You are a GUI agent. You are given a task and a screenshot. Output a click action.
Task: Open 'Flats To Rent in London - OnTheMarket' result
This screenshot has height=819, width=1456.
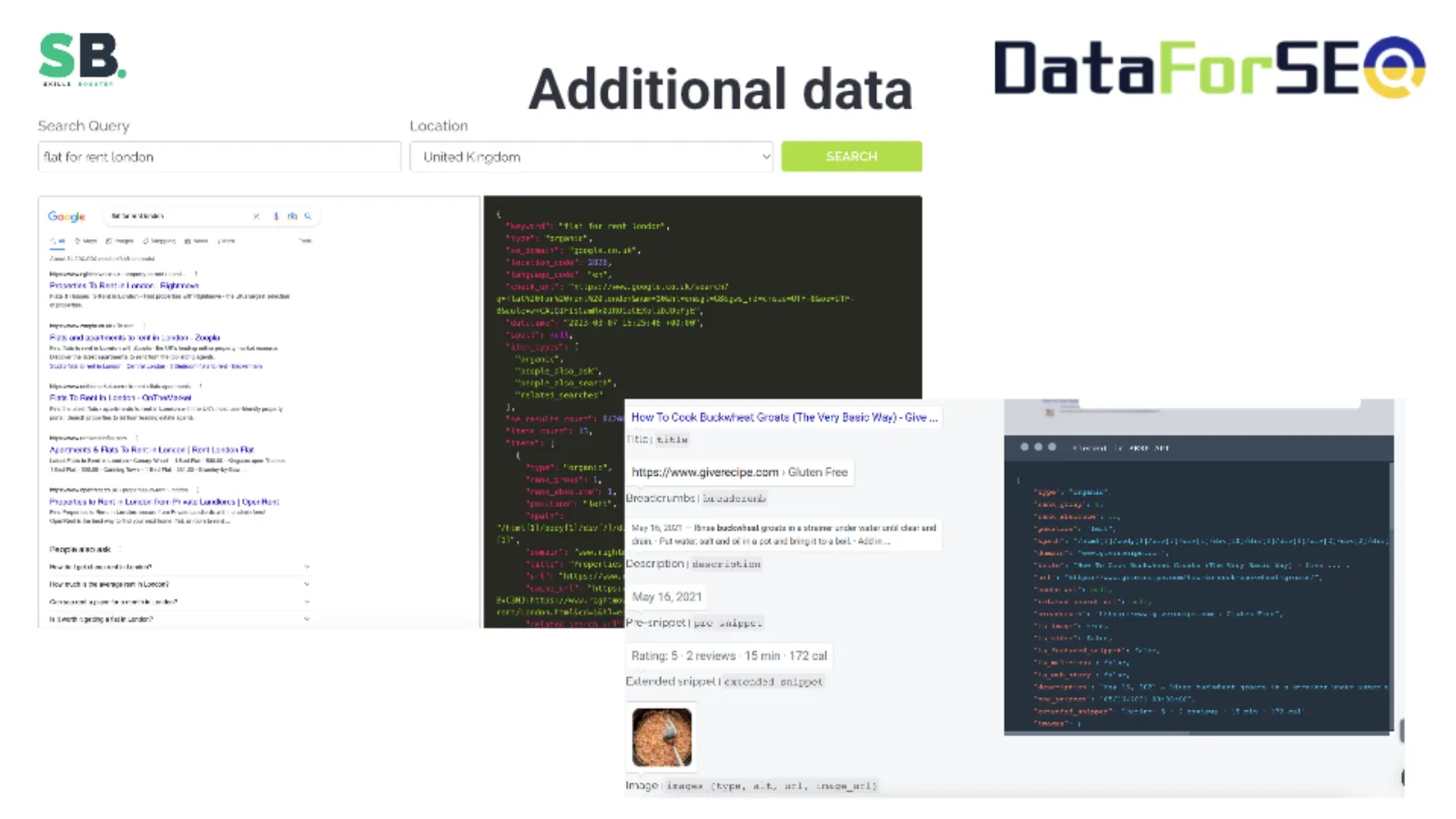coord(121,398)
